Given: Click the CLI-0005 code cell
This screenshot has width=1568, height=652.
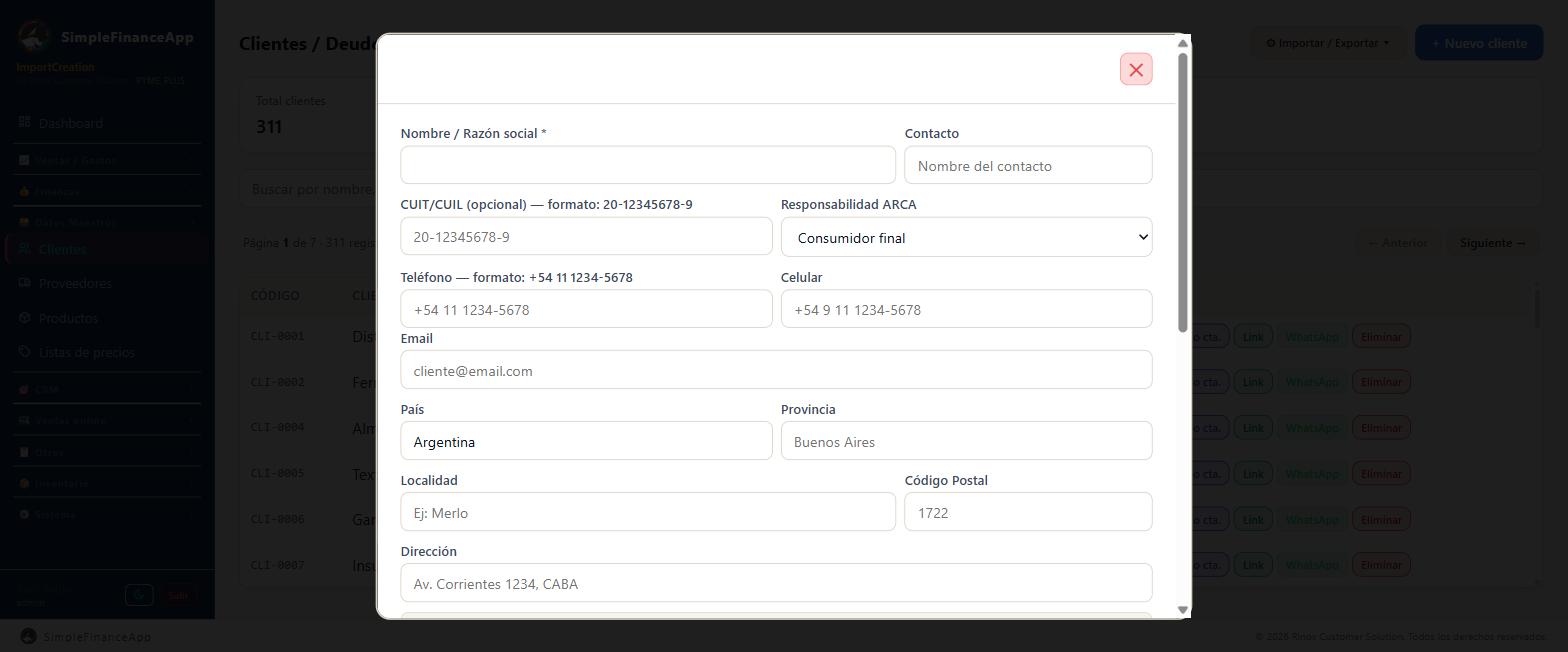Looking at the screenshot, I should [x=277, y=473].
